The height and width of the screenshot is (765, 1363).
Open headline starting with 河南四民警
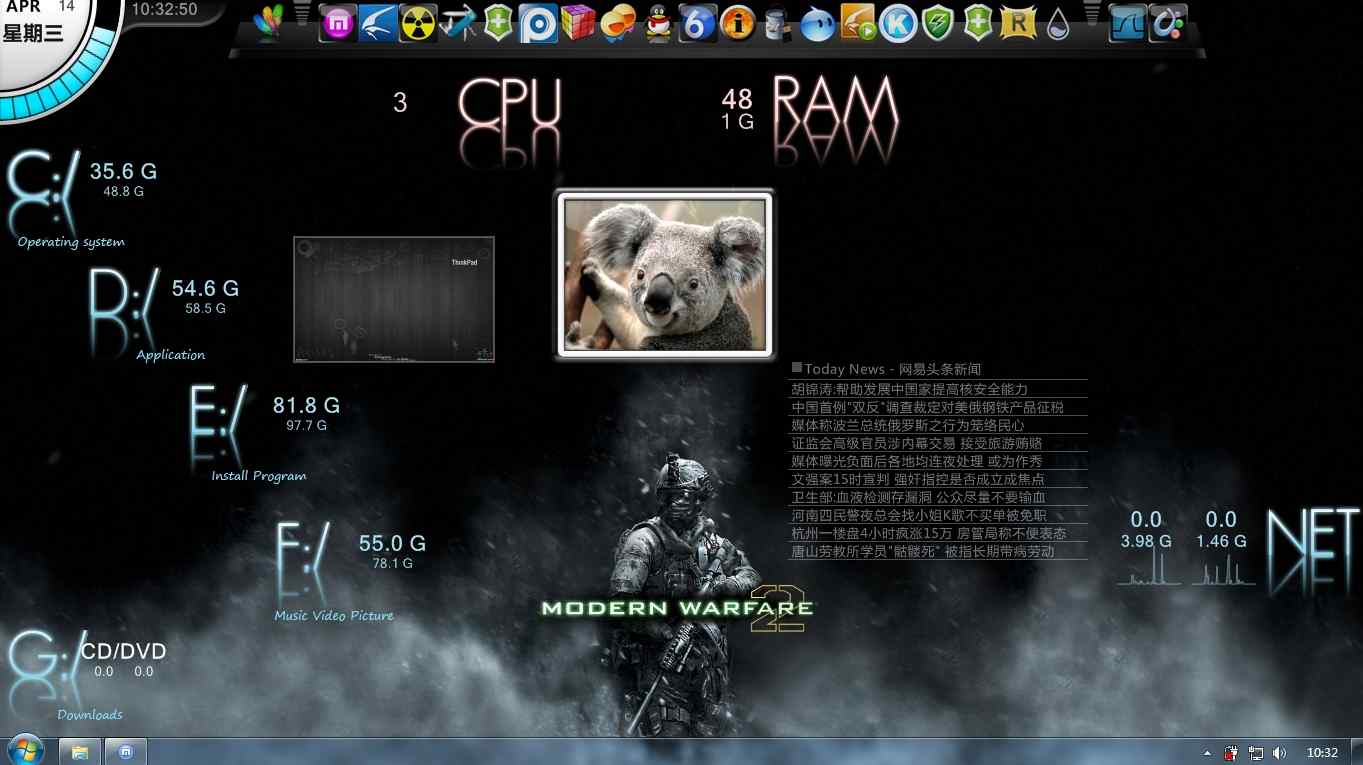(919, 515)
